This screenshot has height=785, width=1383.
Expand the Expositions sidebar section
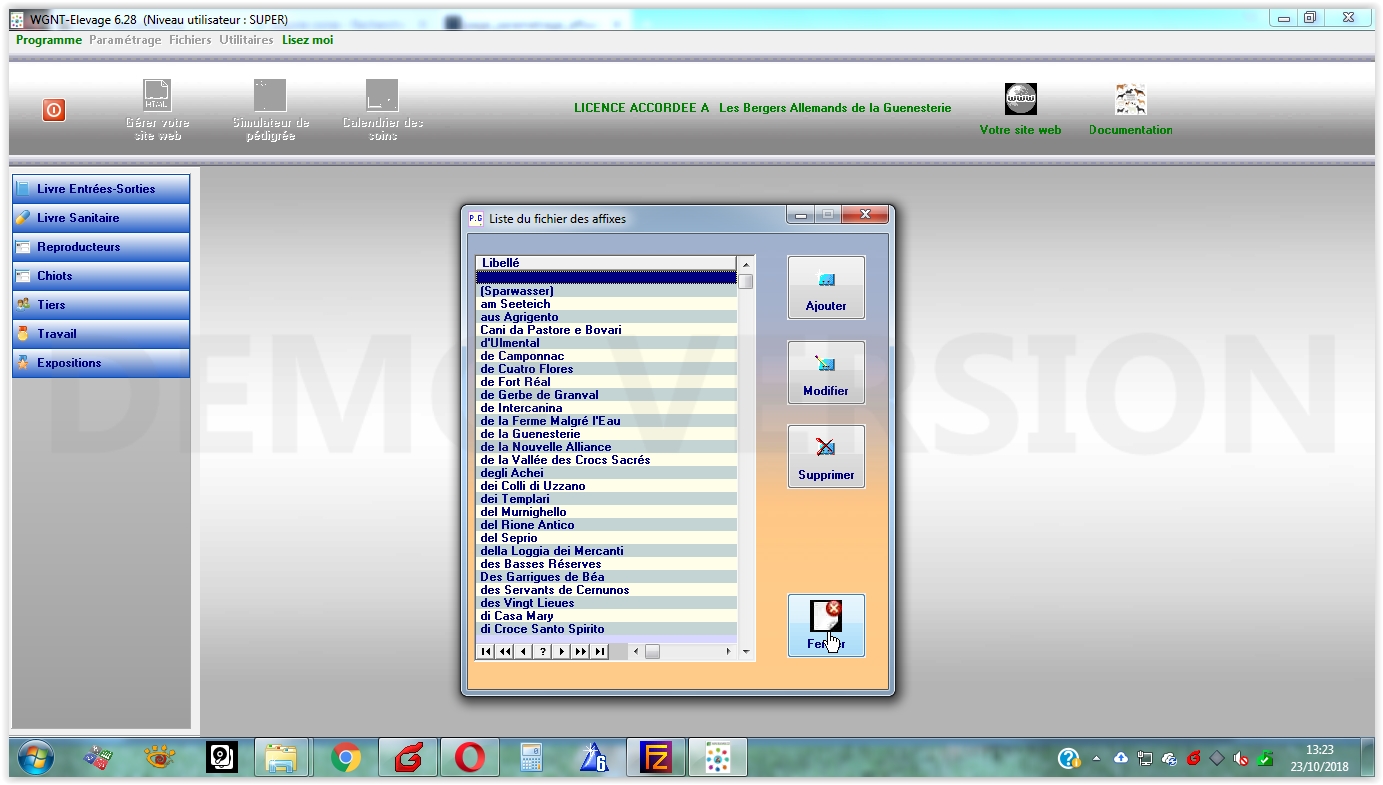pos(101,363)
